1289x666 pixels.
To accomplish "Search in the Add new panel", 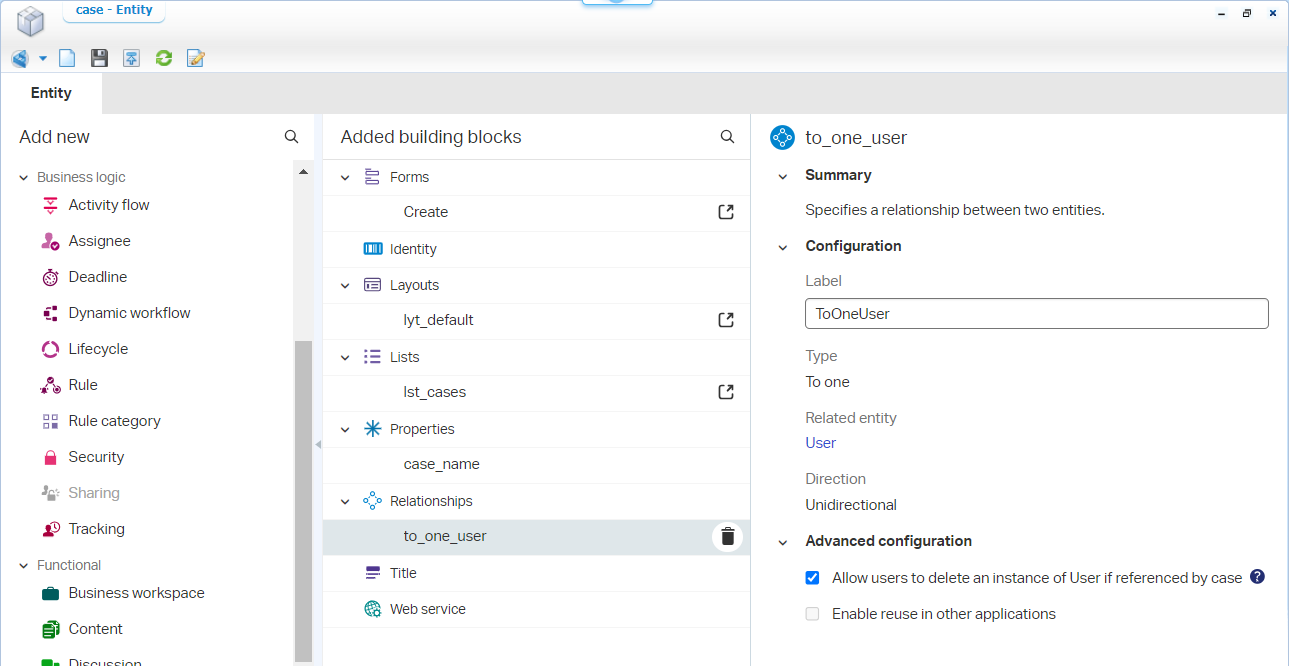I will [291, 137].
